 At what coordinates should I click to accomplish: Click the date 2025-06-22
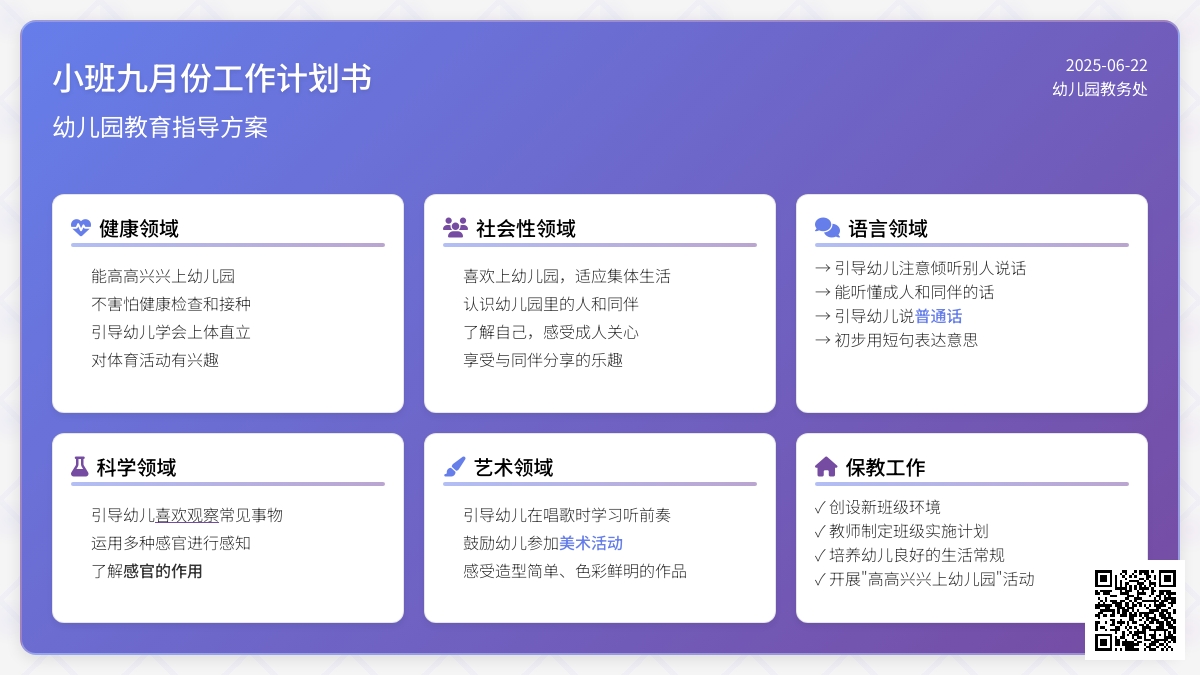1107,65
